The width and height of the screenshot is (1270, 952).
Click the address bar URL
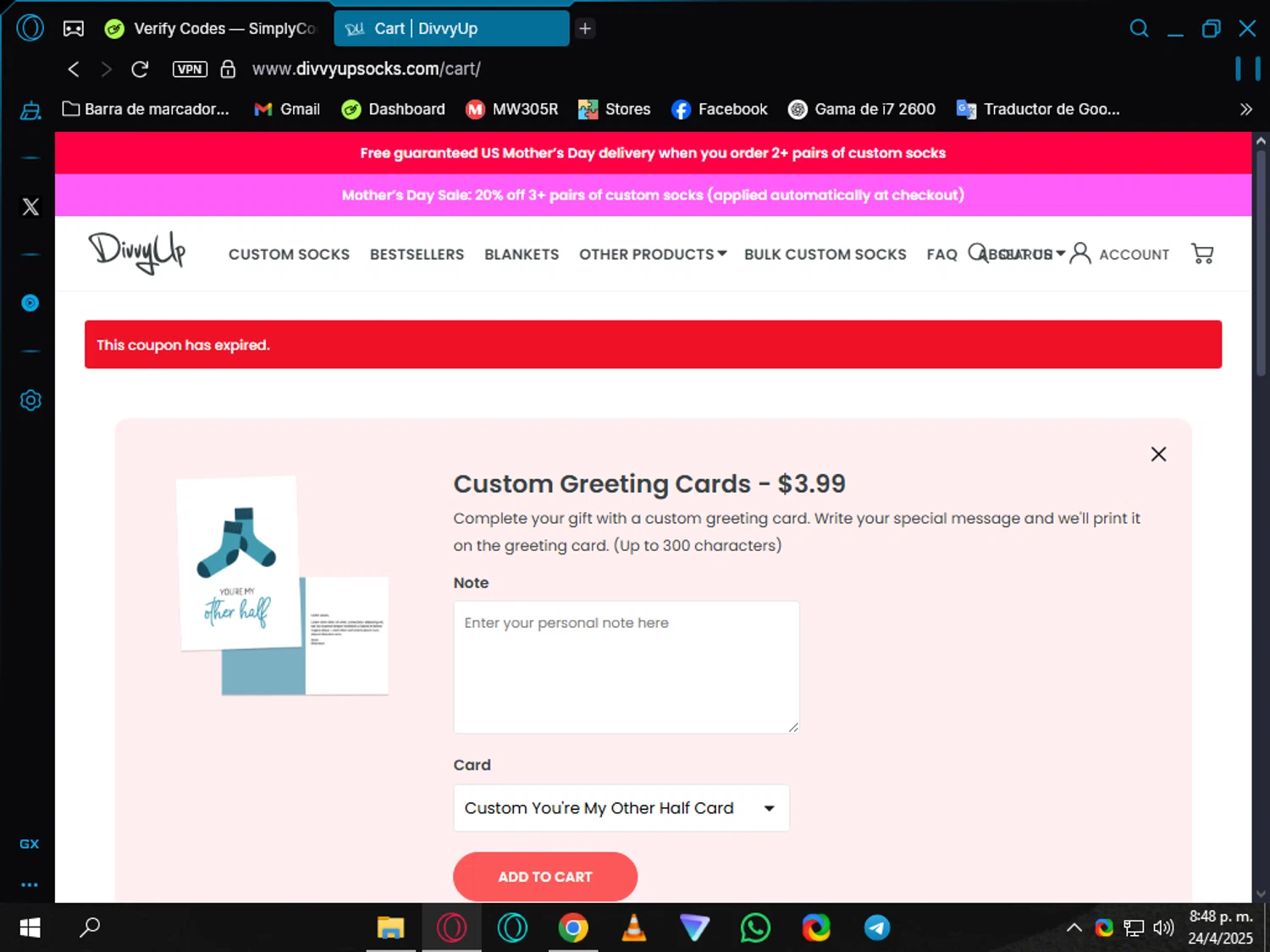(367, 69)
